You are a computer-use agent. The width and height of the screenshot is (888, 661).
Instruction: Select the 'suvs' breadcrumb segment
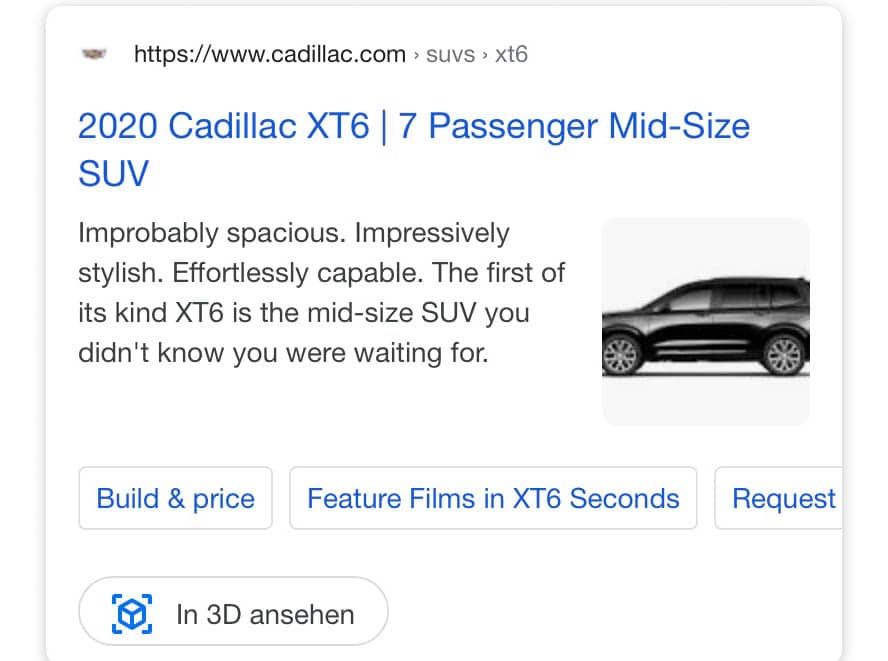[x=450, y=55]
